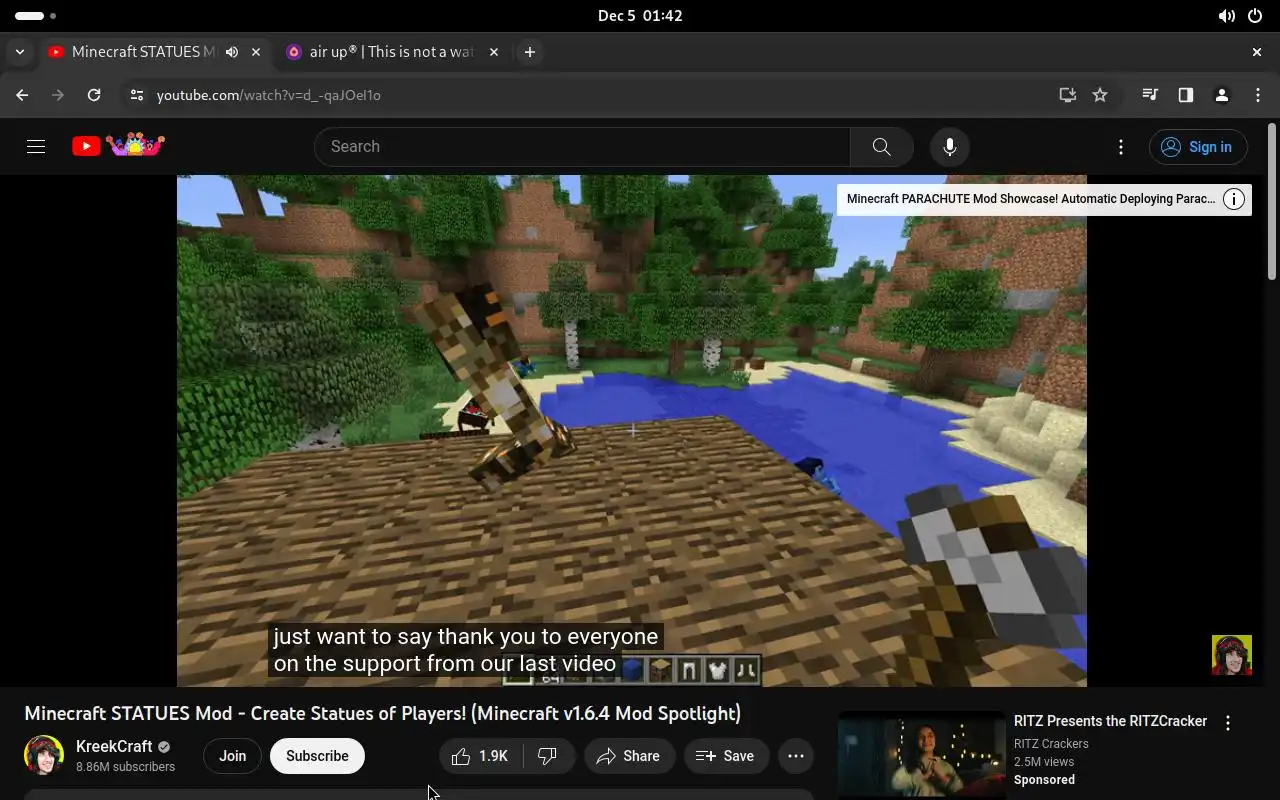Screen dimensions: 1280x800
Task: Like the video (1.9K)
Action: [x=481, y=756]
